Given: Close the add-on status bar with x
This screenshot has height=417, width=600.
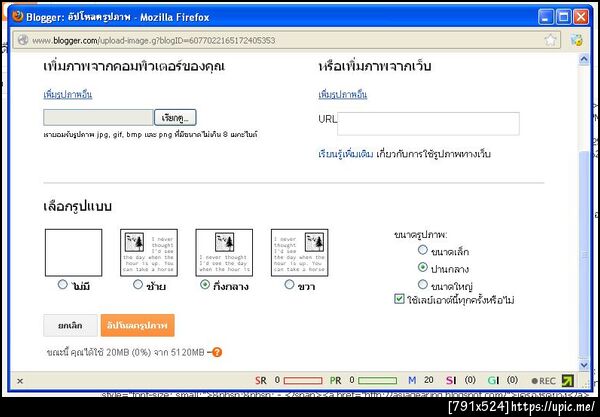Looking at the screenshot, I should (20, 381).
